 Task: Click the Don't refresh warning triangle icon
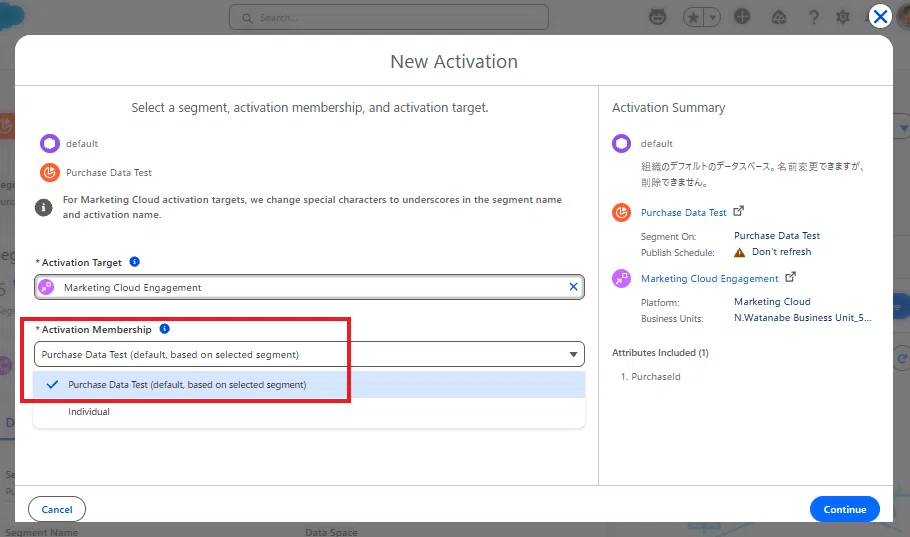coord(739,253)
